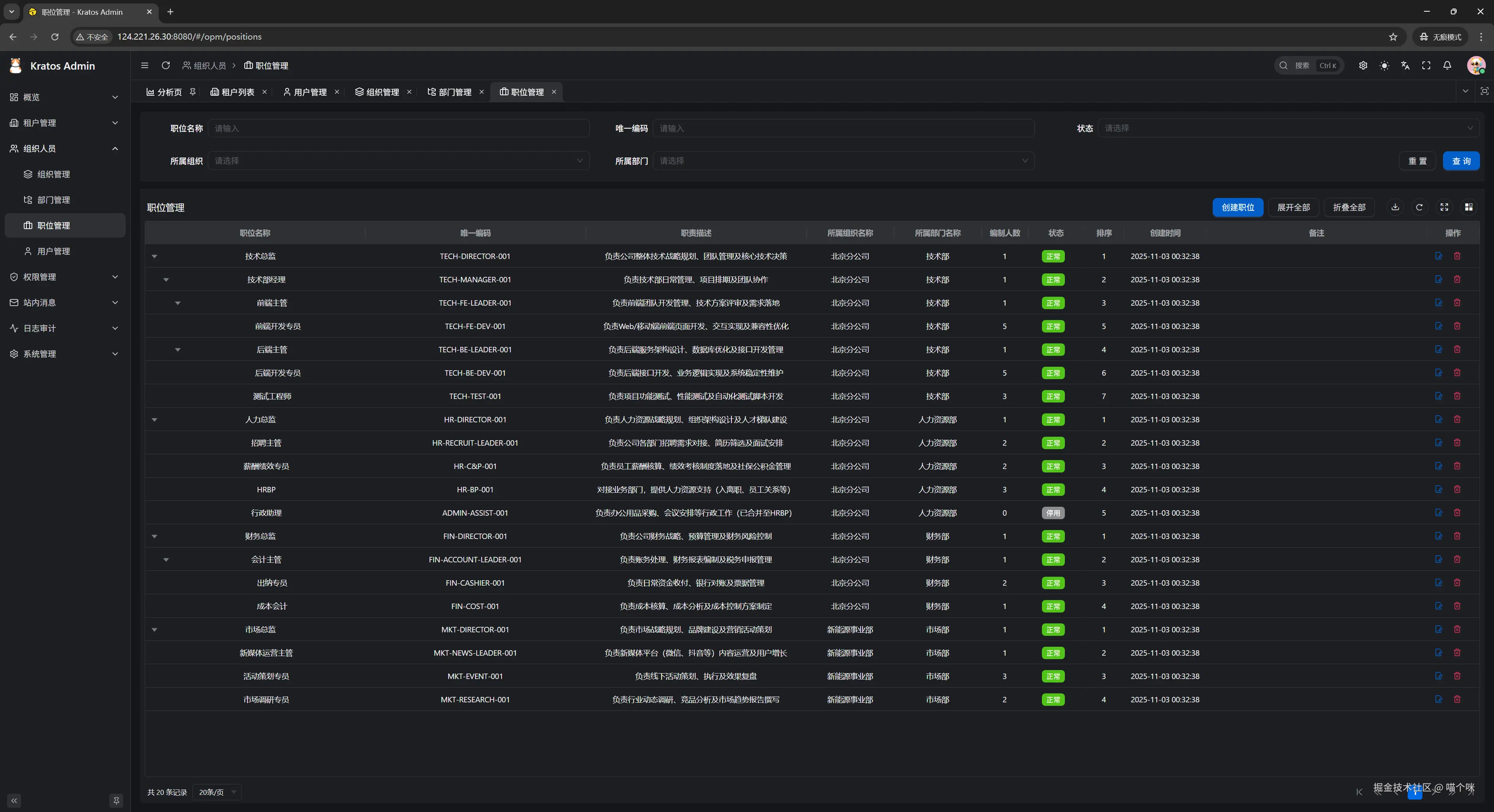Viewport: 1494px width, 812px height.
Task: Open the language translation icon
Action: (x=1405, y=65)
